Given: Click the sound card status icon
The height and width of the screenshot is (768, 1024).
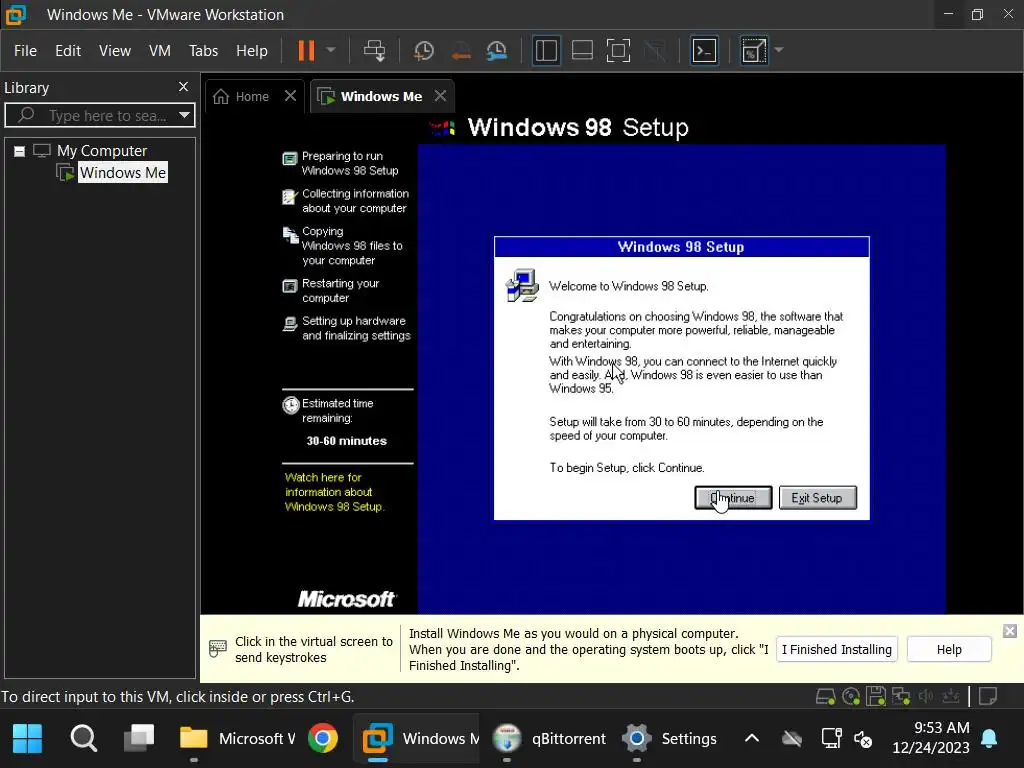Looking at the screenshot, I should pyautogui.click(x=925, y=697).
